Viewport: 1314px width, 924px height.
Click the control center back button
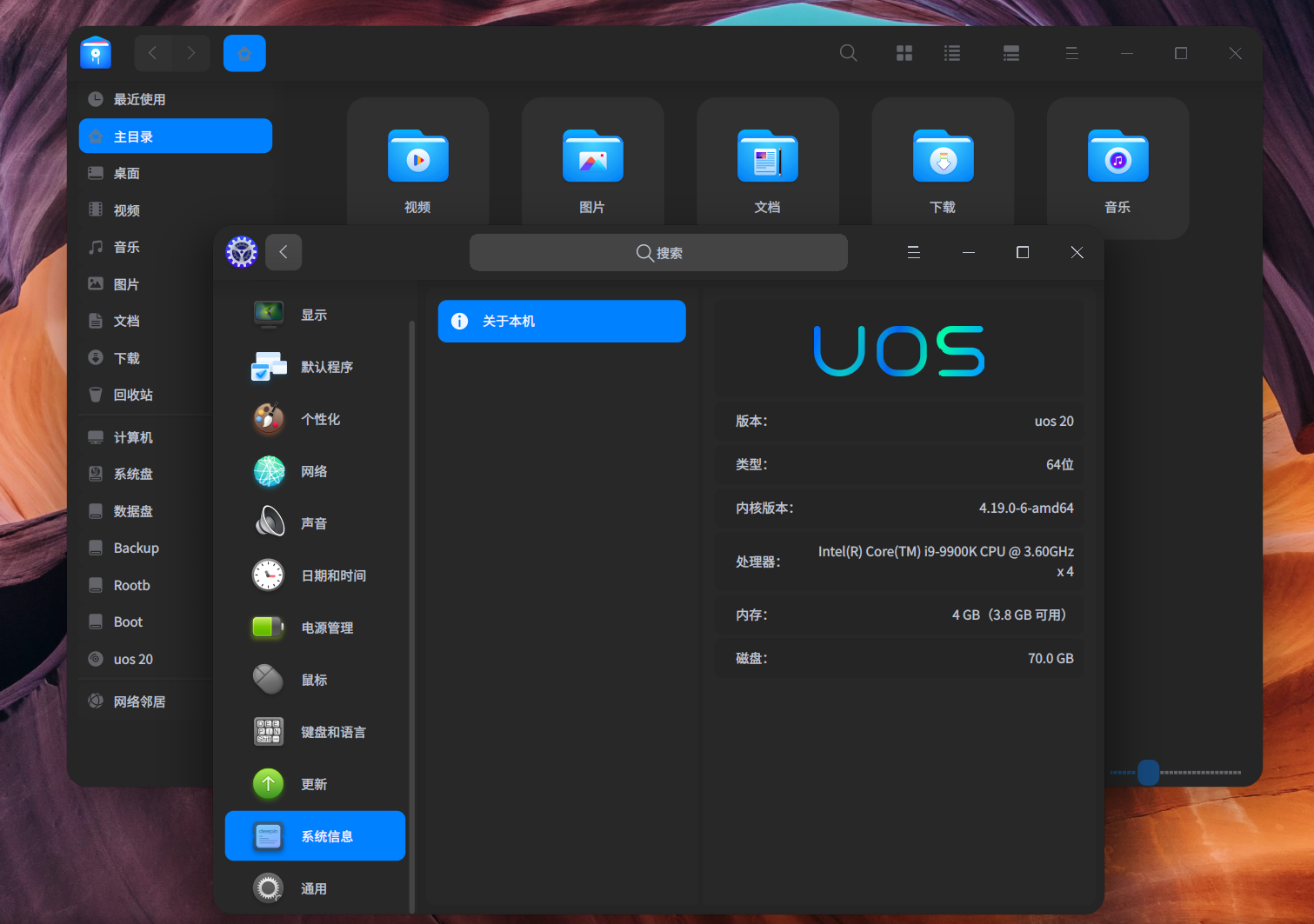coord(283,252)
